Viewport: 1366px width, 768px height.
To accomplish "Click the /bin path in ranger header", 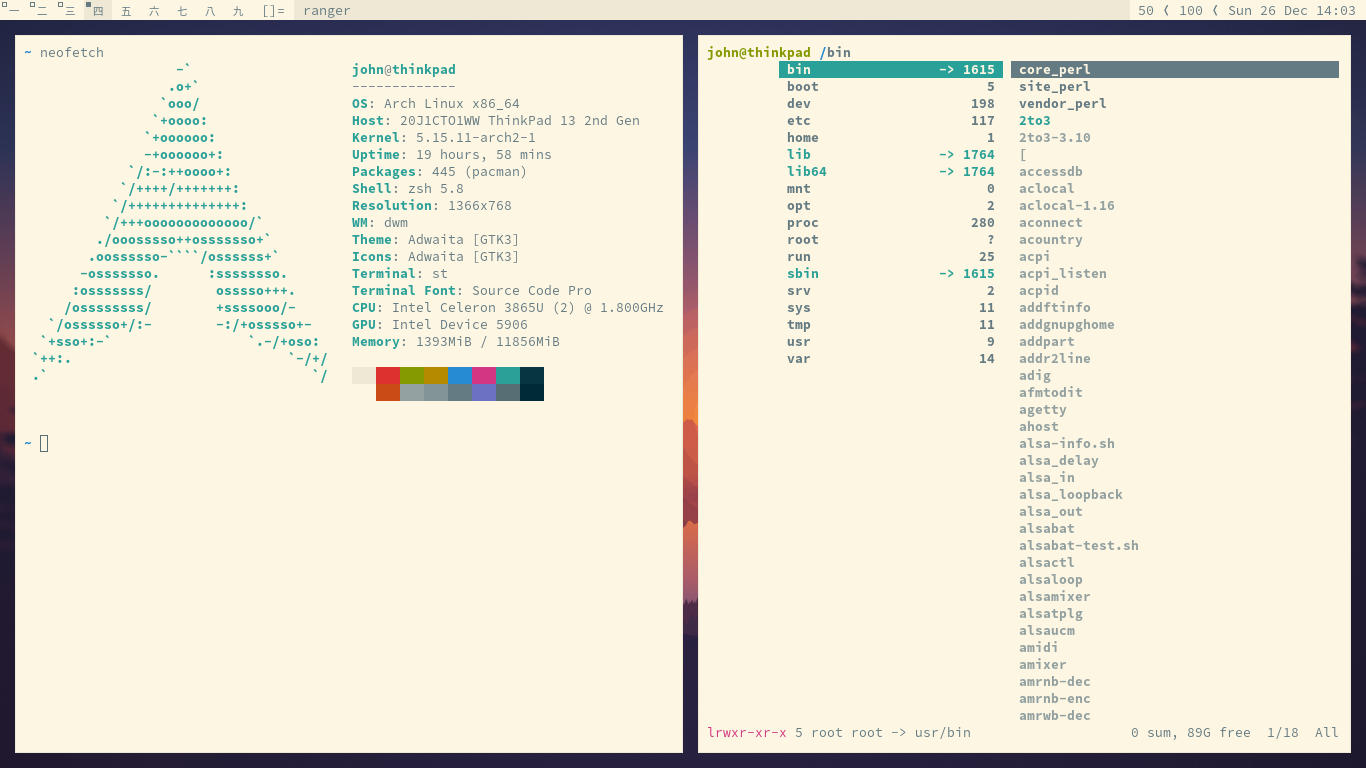I will coord(835,52).
